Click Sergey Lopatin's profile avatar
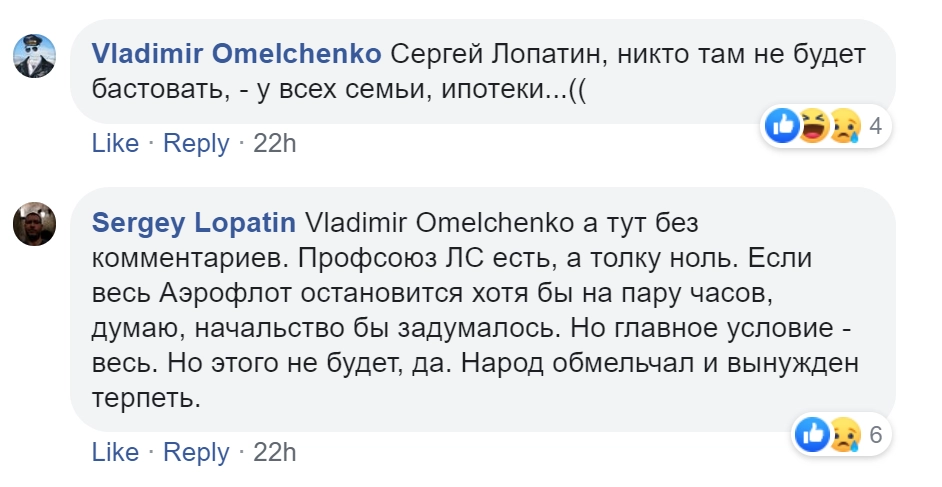This screenshot has height=487, width=942. pos(34,224)
